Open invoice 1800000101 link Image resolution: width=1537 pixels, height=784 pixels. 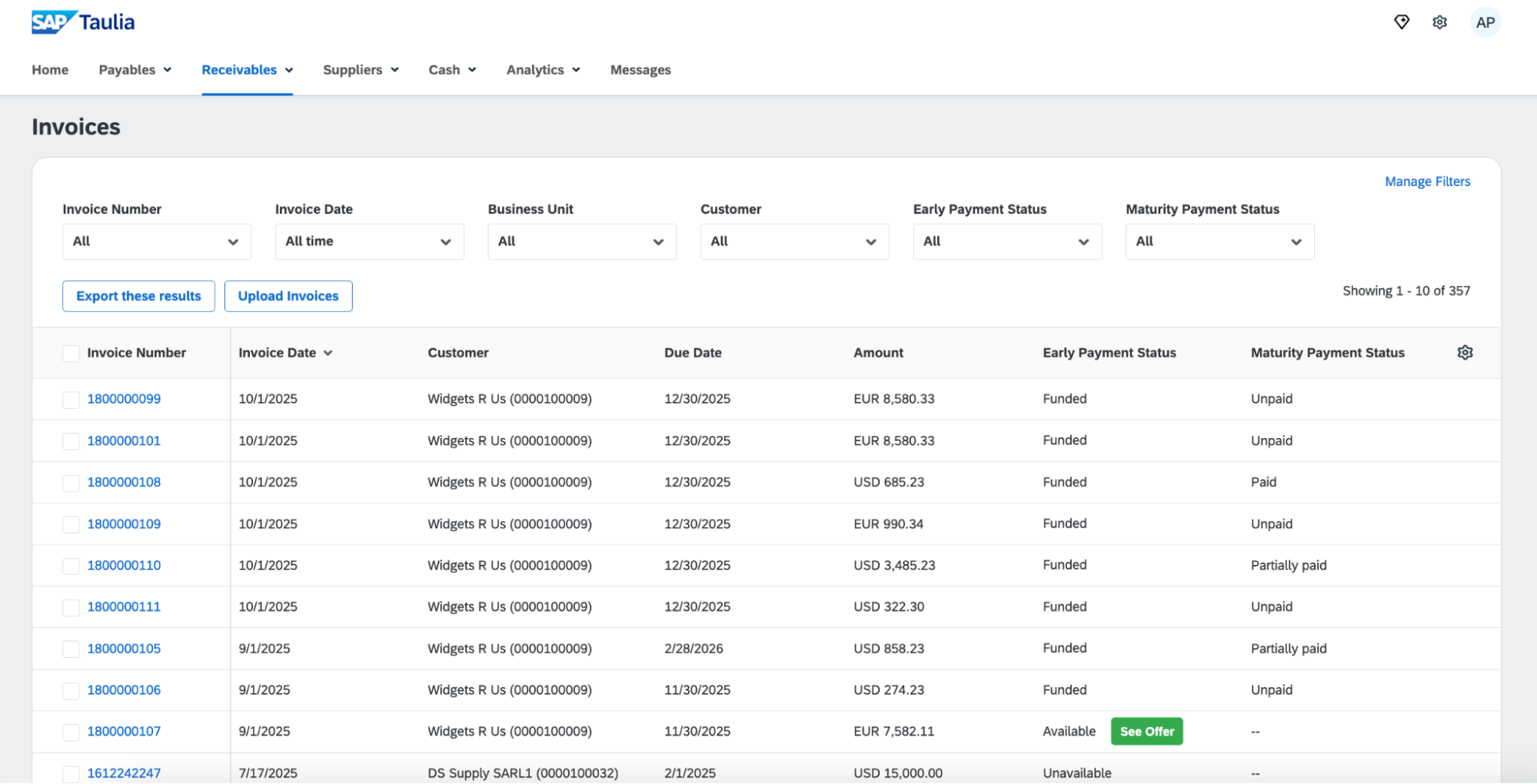tap(124, 440)
